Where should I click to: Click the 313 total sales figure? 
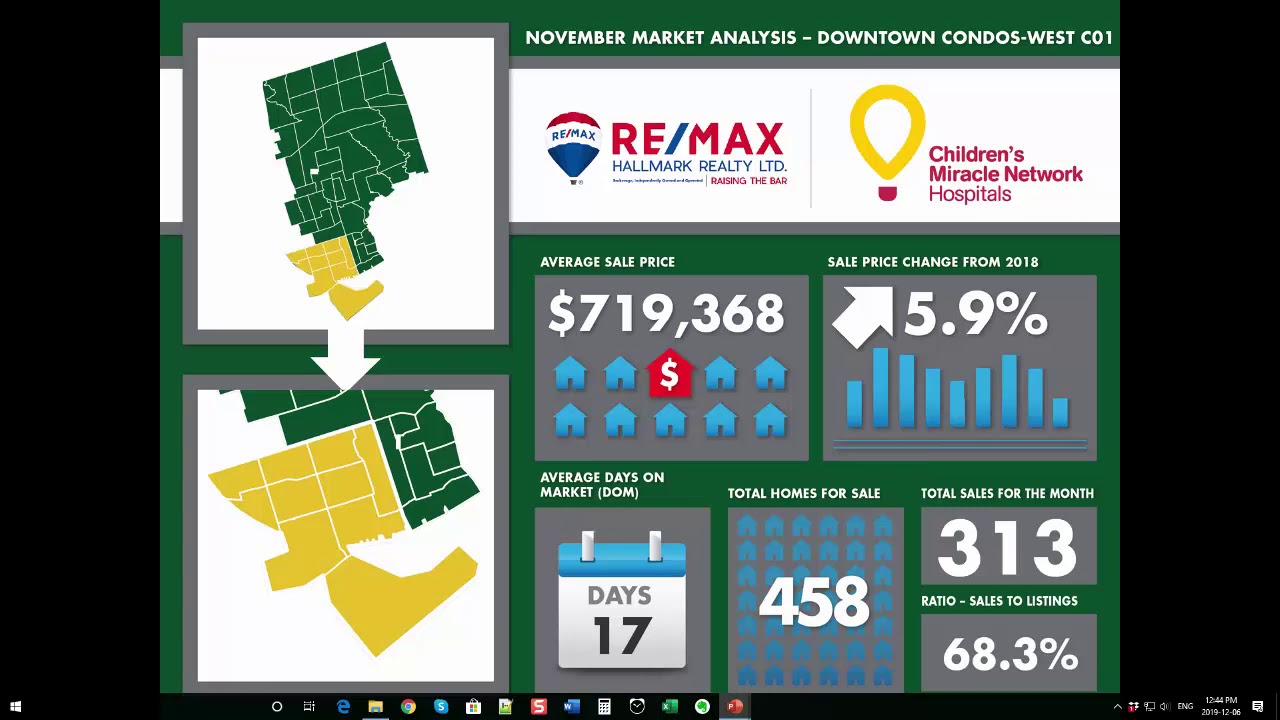[x=1007, y=548]
